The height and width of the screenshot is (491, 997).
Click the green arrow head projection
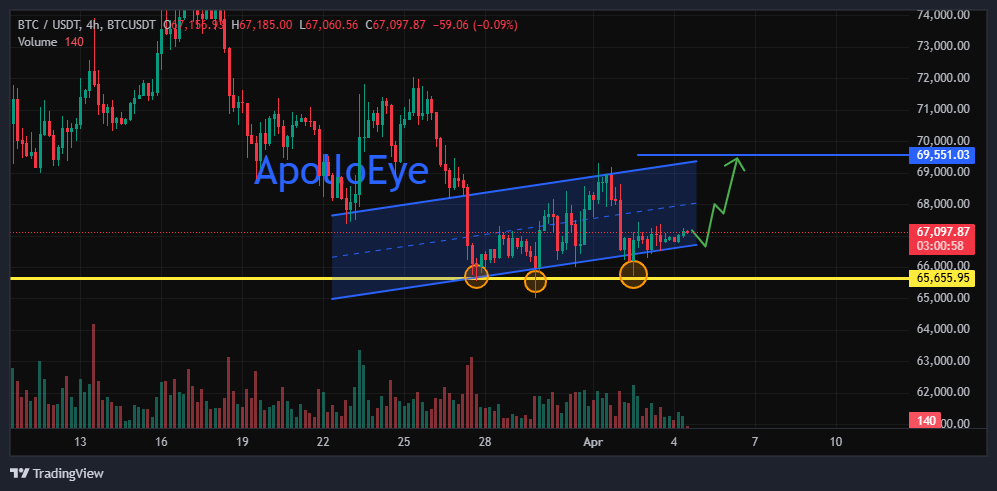(x=737, y=164)
